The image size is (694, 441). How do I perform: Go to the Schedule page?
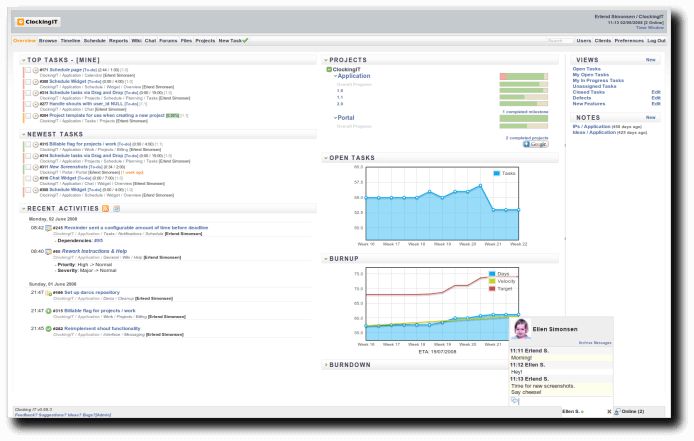95,41
